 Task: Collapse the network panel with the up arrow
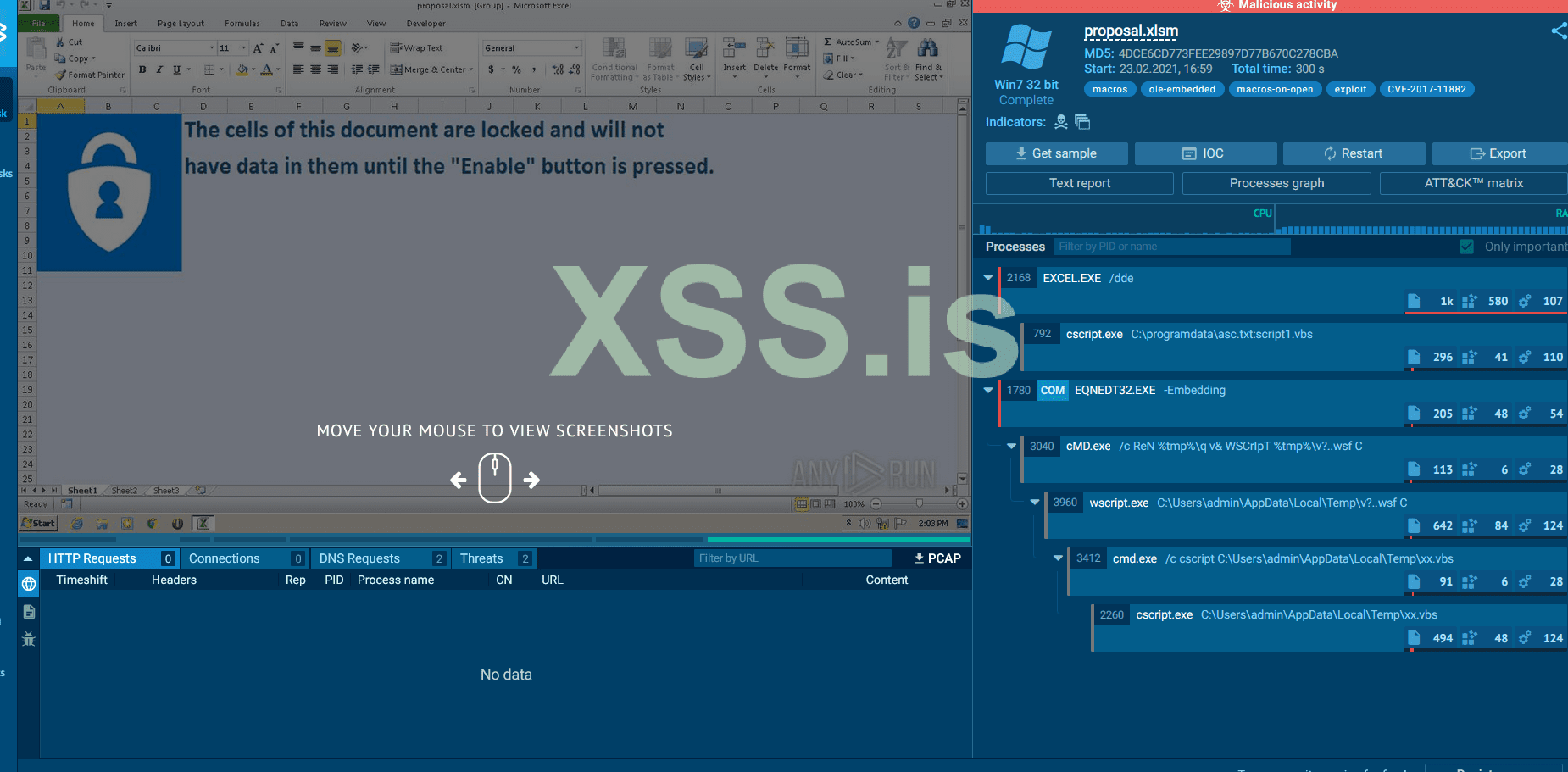(28, 558)
